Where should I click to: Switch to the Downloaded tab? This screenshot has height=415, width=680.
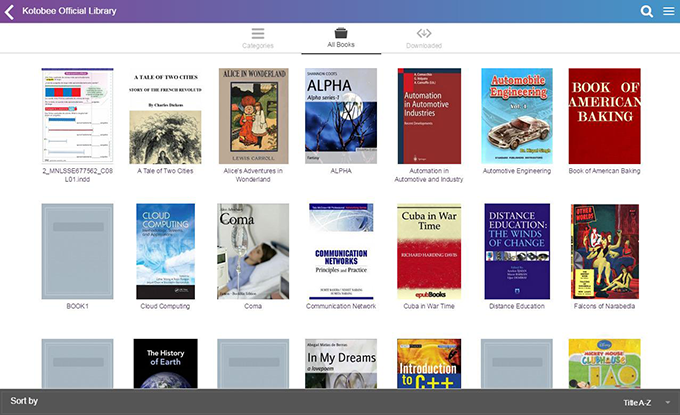click(x=424, y=45)
